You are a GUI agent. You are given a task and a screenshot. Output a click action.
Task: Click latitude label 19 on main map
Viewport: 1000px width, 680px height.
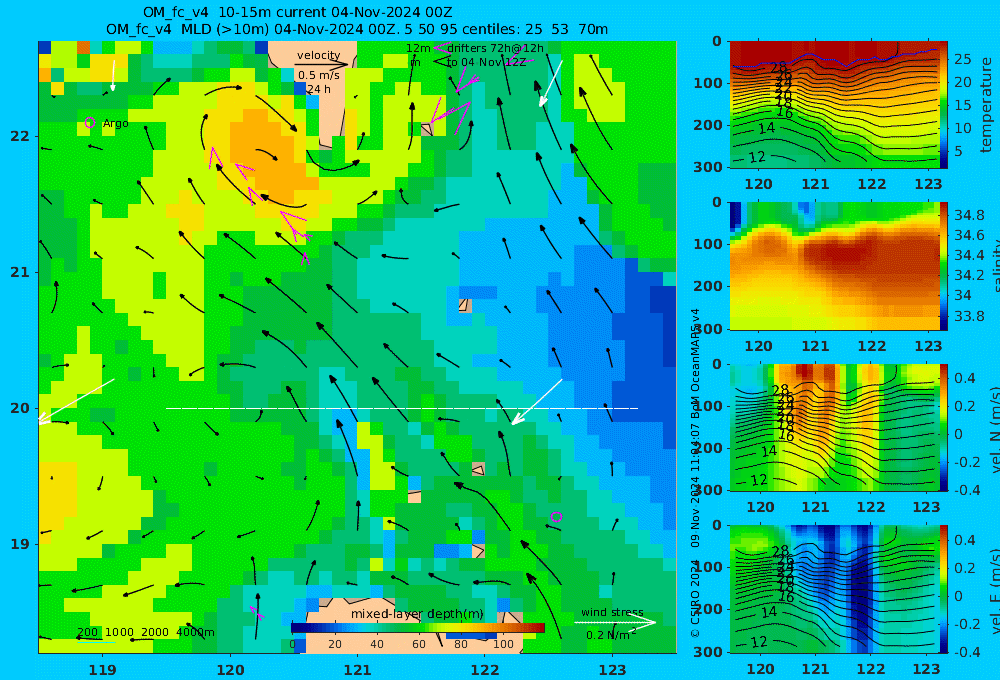(x=20, y=544)
